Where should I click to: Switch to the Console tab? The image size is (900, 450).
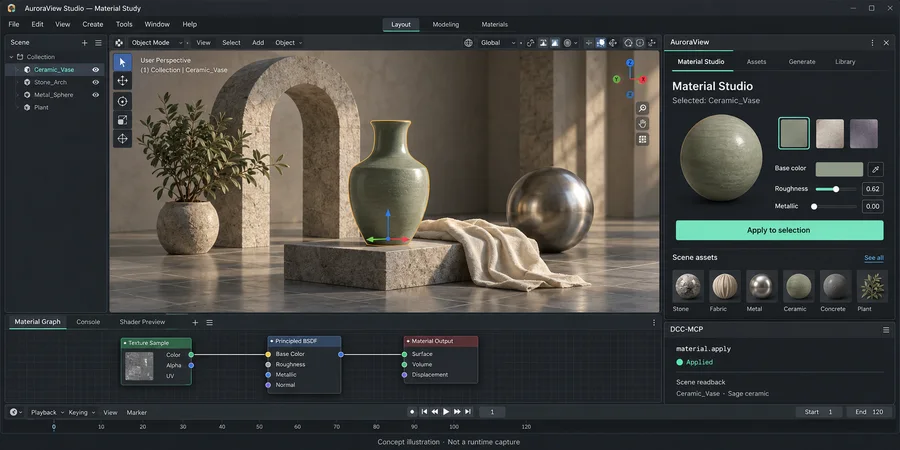point(88,322)
